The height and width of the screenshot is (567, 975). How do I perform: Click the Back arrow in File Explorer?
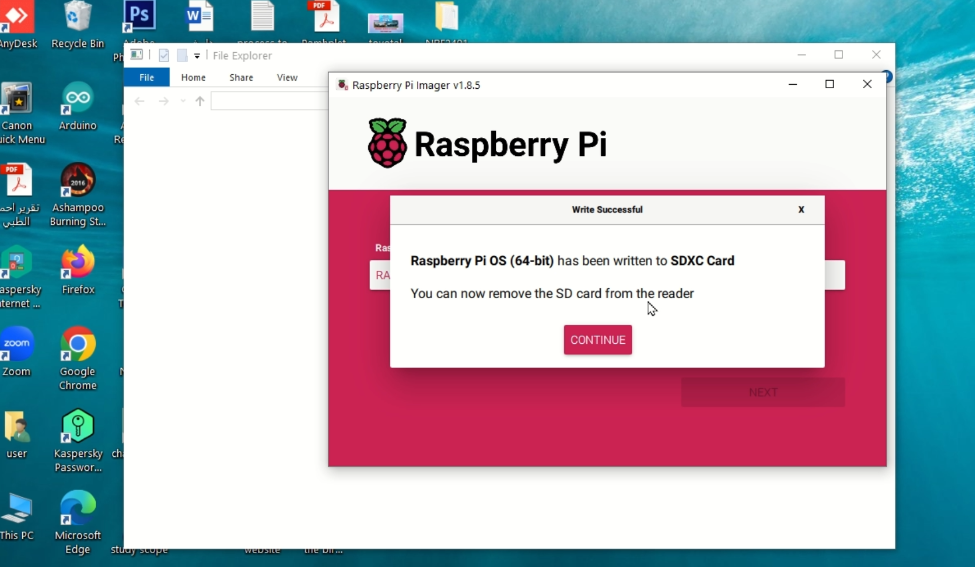coord(139,101)
